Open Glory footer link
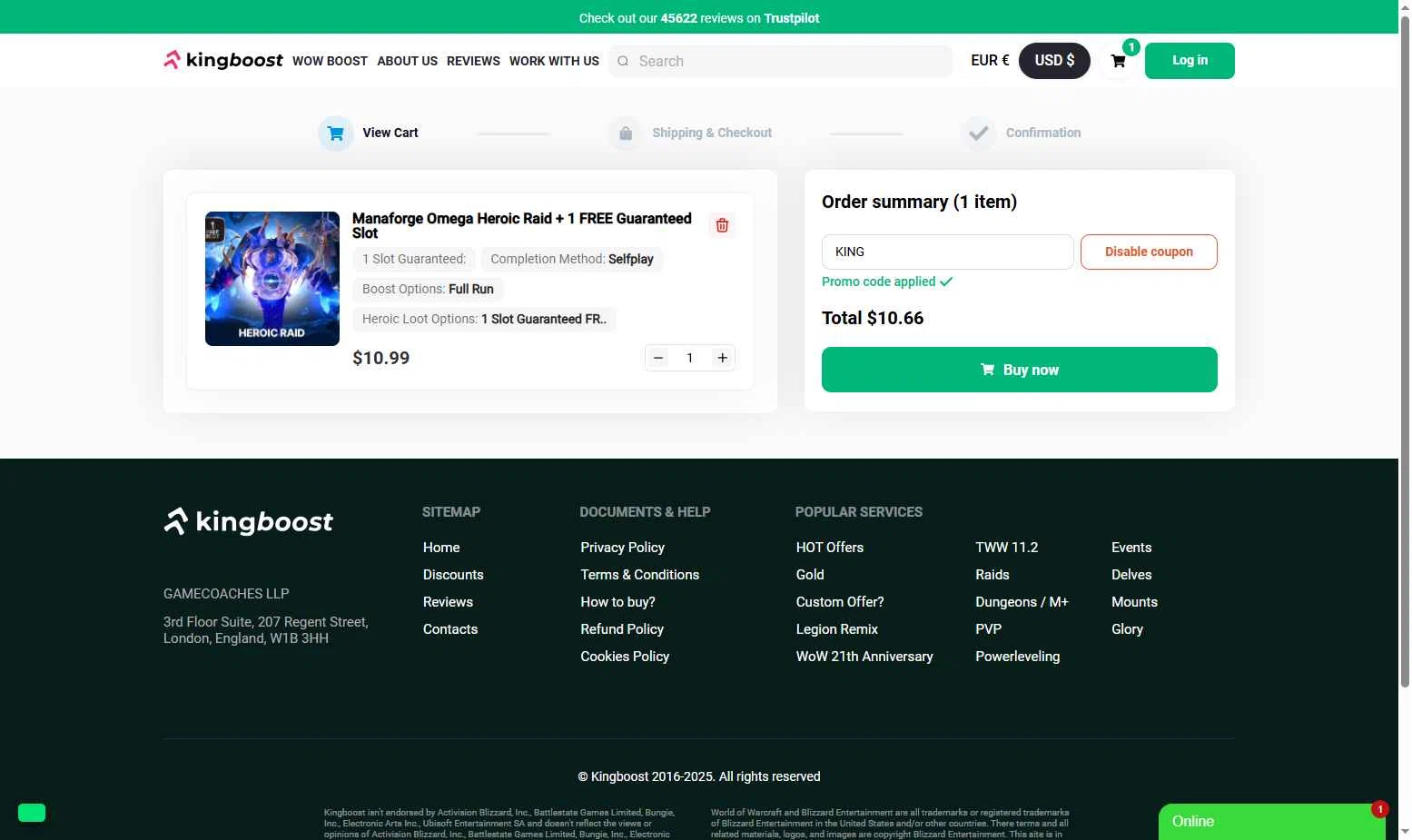 click(x=1127, y=629)
